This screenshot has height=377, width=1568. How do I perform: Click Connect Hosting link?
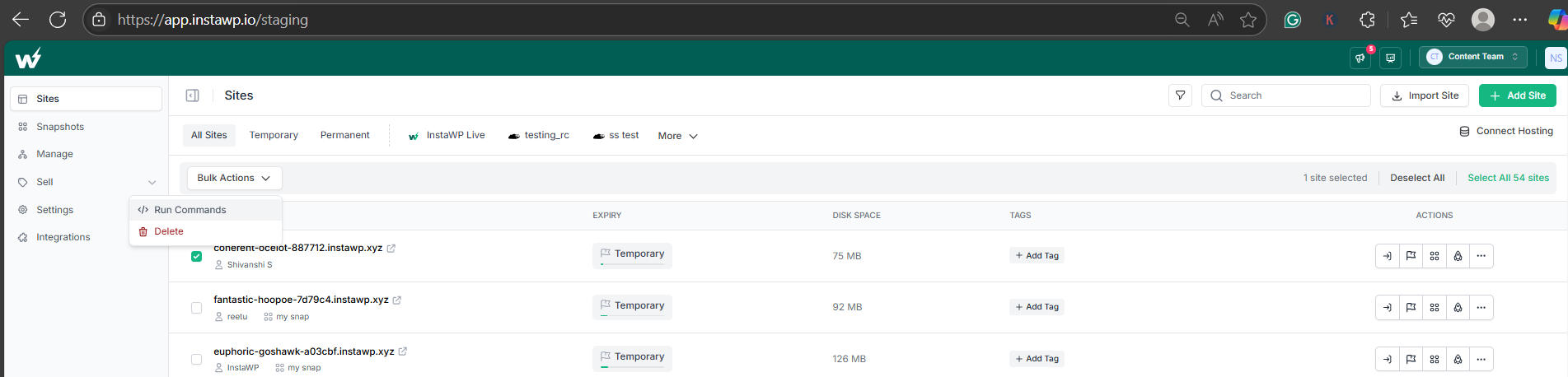tap(1506, 131)
